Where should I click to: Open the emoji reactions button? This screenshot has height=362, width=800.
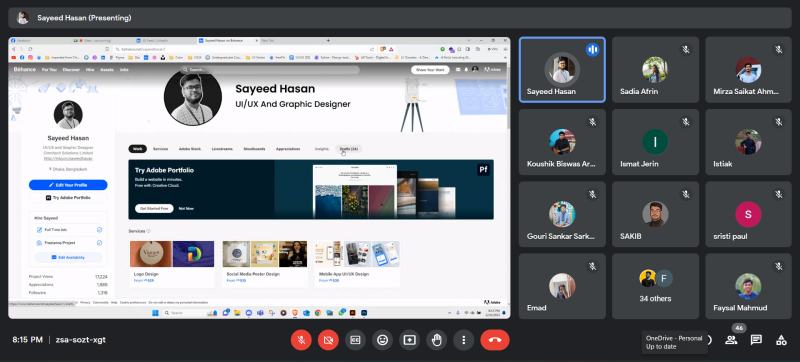point(382,340)
